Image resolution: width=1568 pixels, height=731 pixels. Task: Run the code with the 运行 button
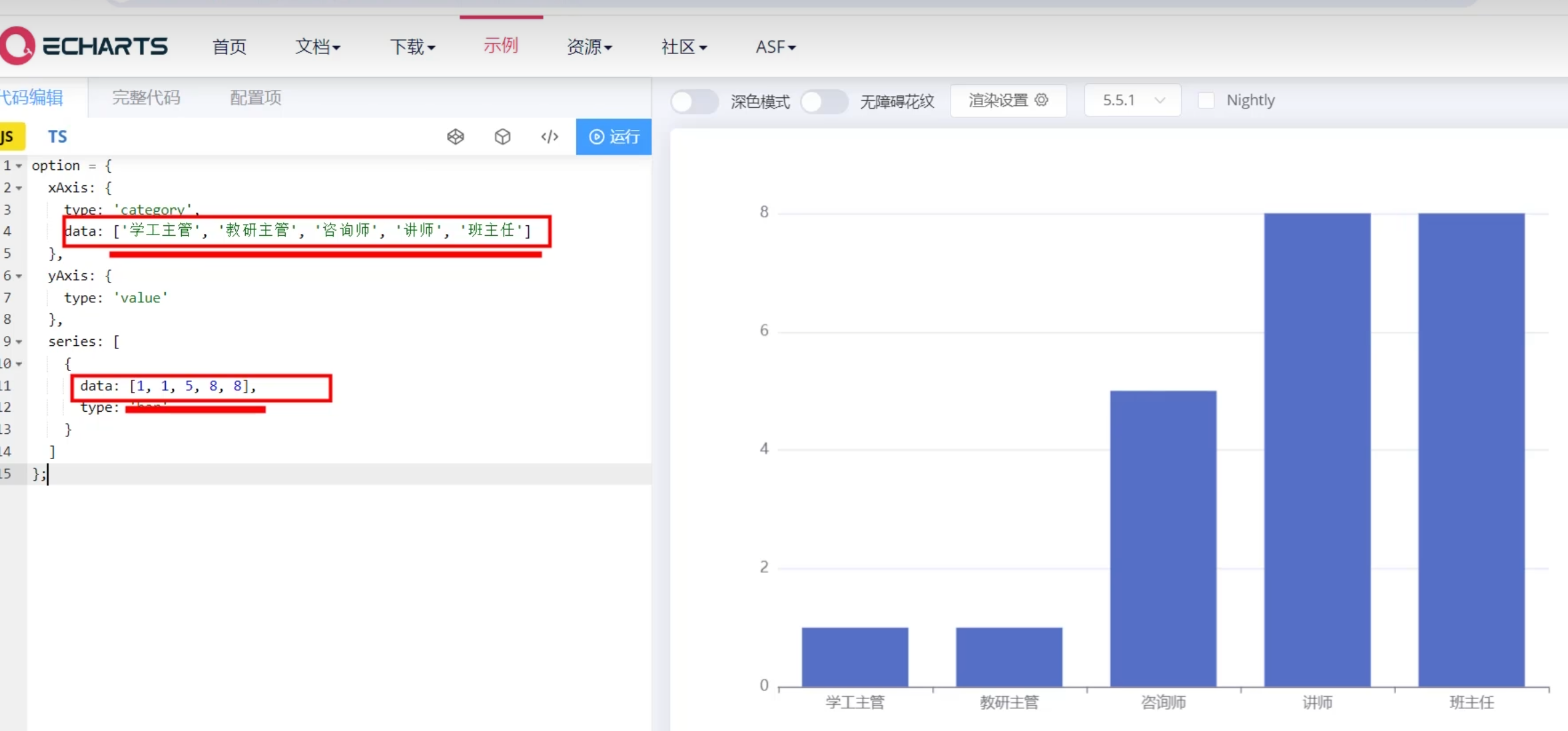(613, 137)
